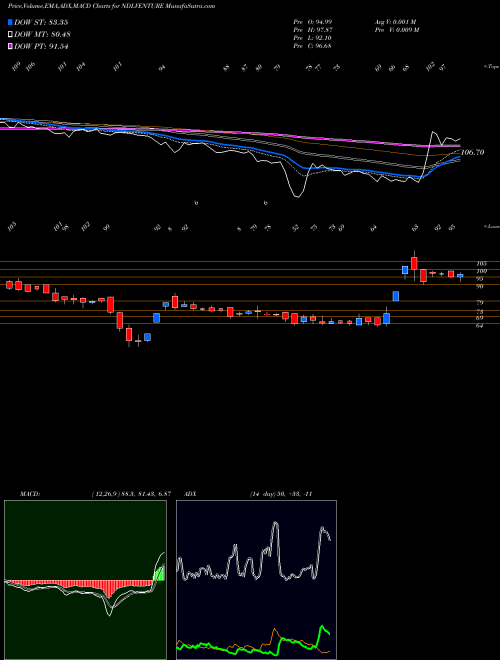Screen dimensions: 500x660
Task: Click the Pre O: 94.99 open value
Action: [x=313, y=22]
